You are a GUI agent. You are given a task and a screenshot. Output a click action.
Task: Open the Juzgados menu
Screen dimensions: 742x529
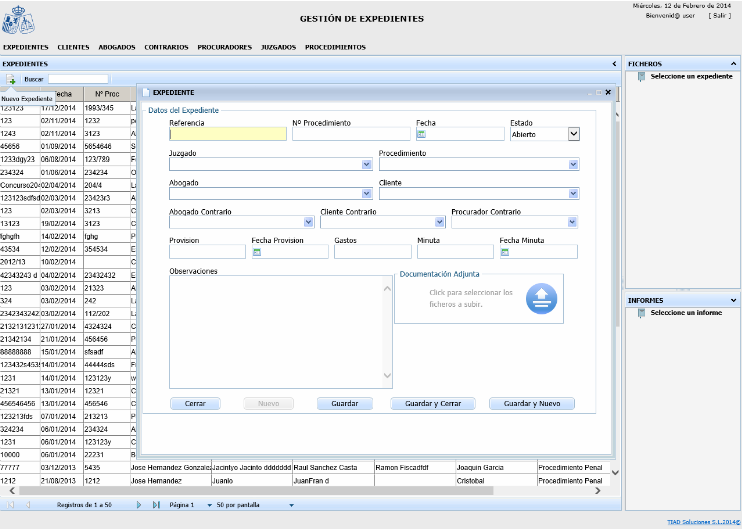(x=277, y=47)
